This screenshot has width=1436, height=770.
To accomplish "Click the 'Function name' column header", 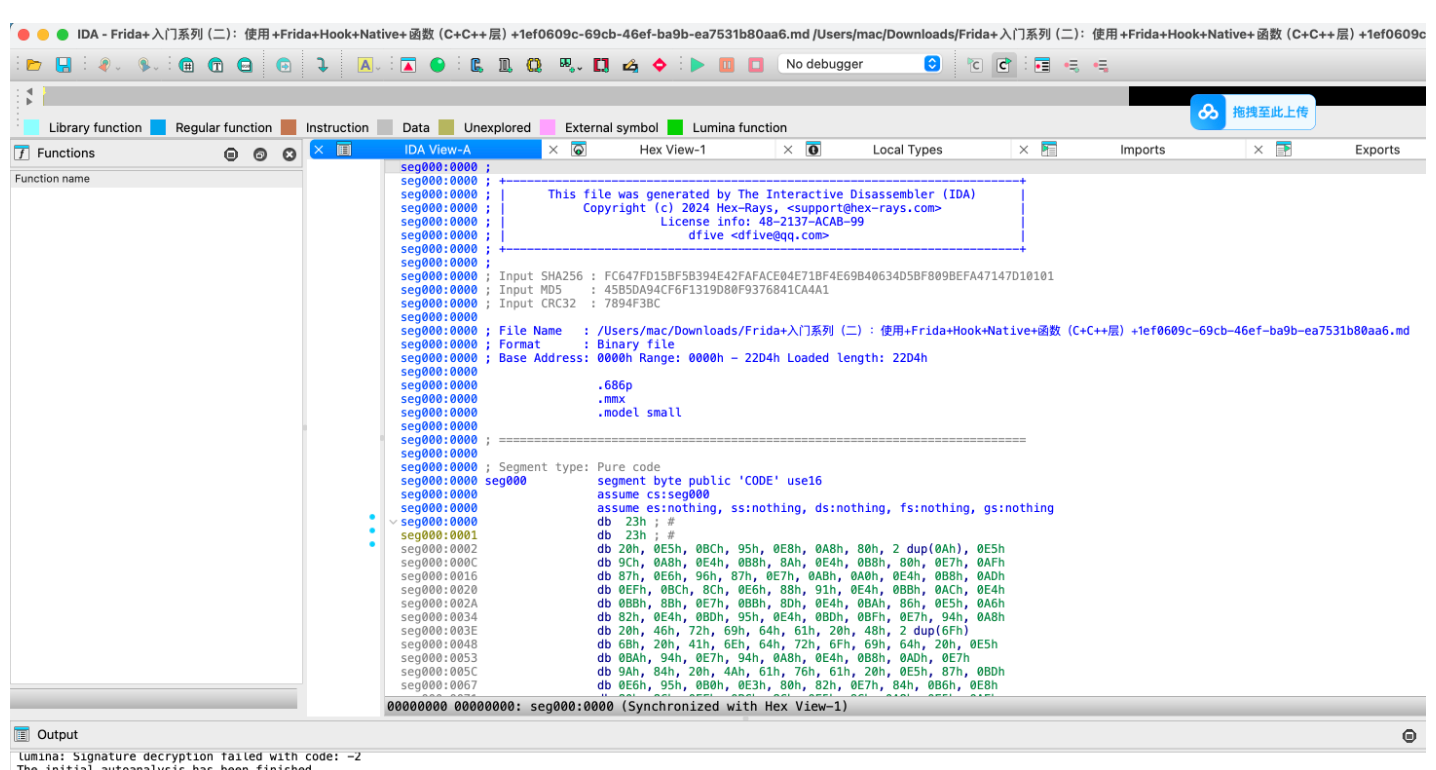I will (52, 179).
